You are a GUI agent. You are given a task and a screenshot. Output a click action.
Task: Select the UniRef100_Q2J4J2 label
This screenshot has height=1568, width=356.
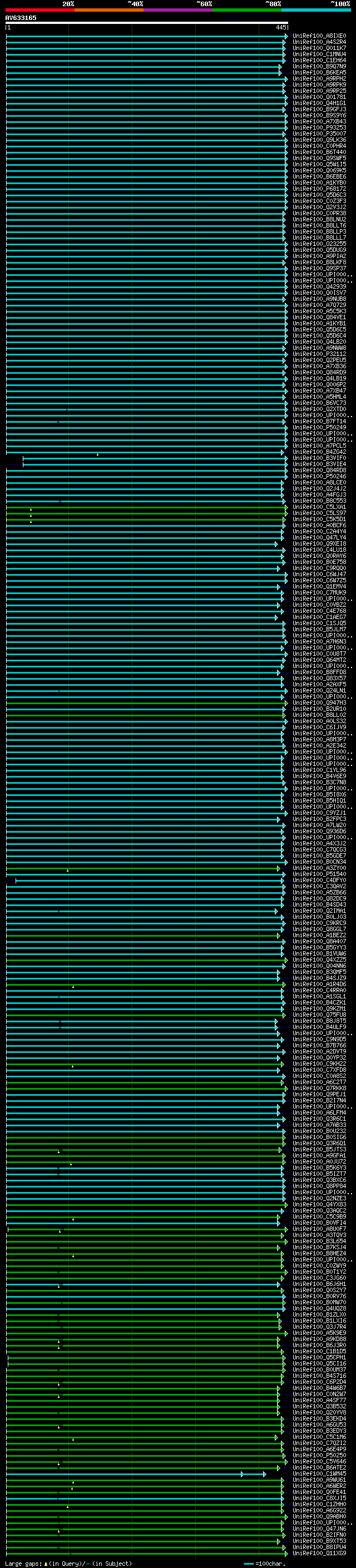[x=319, y=488]
